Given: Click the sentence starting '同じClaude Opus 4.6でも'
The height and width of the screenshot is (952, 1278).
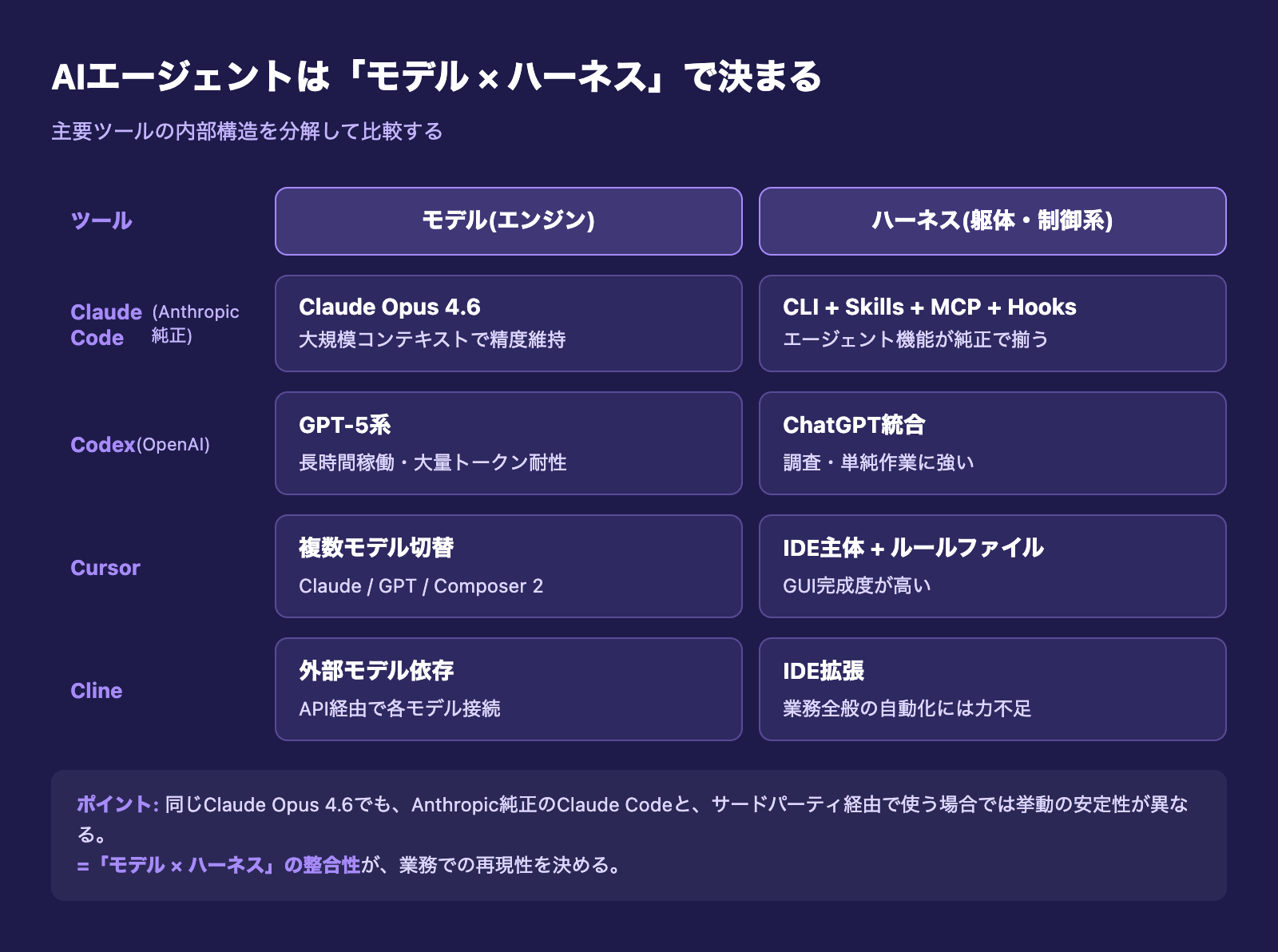Looking at the screenshot, I should pos(633,819).
